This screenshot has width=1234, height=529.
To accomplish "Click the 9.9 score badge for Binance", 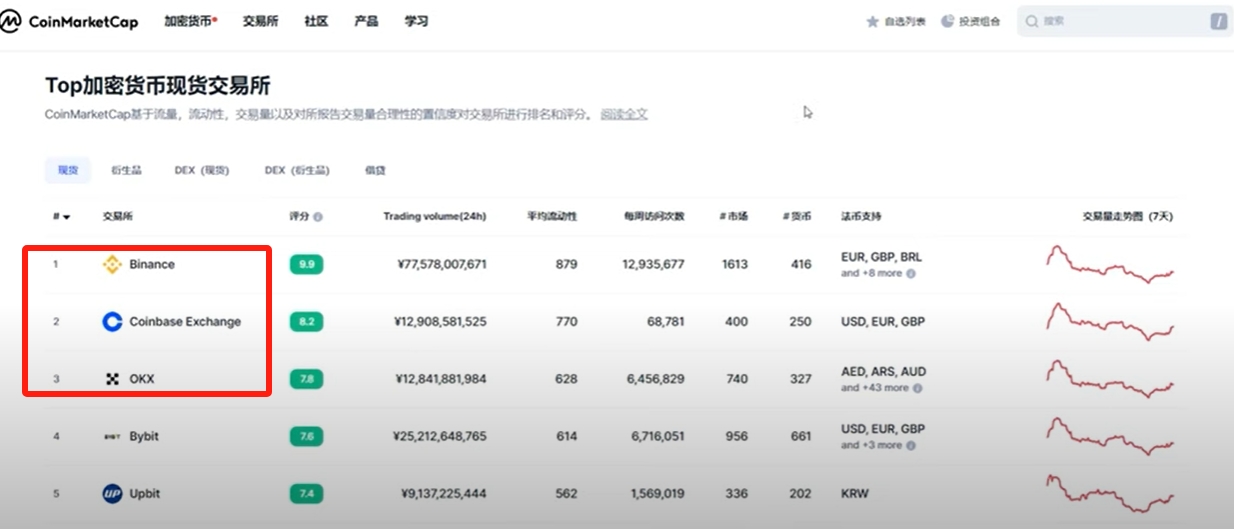I will [x=307, y=265].
